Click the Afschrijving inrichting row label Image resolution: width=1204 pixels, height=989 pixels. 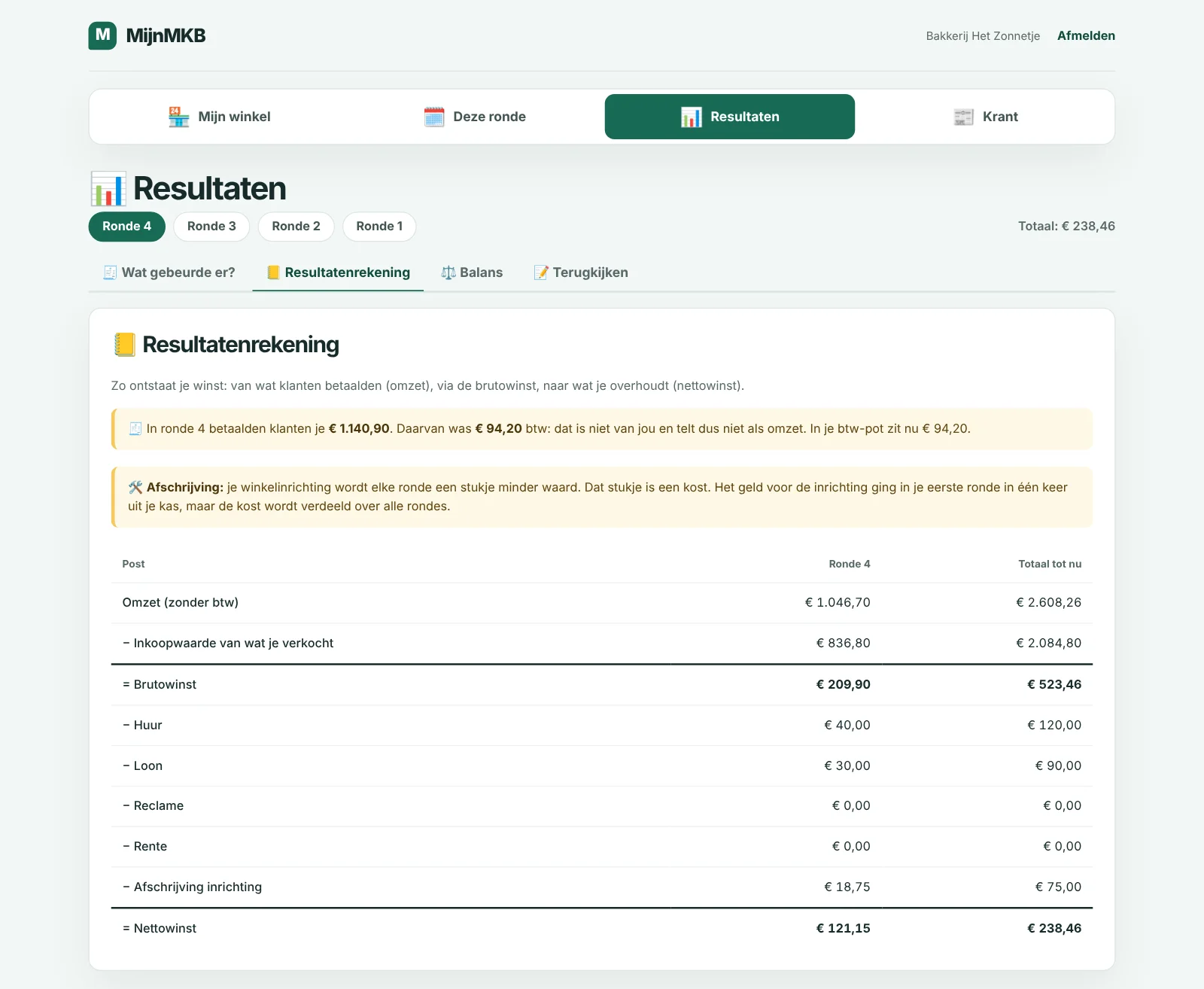pyautogui.click(x=193, y=887)
